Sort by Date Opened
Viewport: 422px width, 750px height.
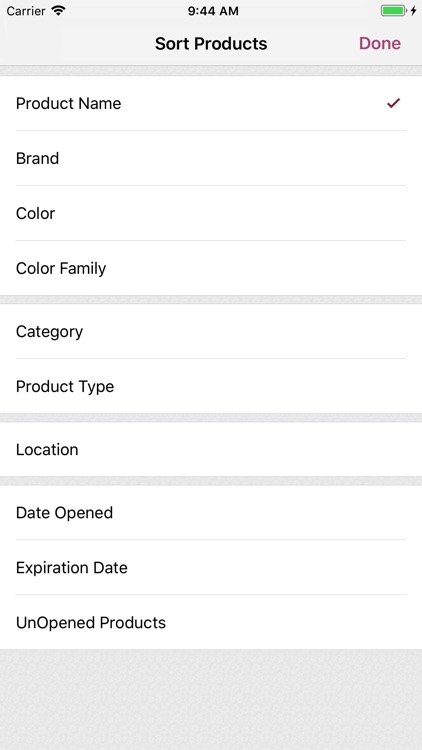(x=211, y=513)
